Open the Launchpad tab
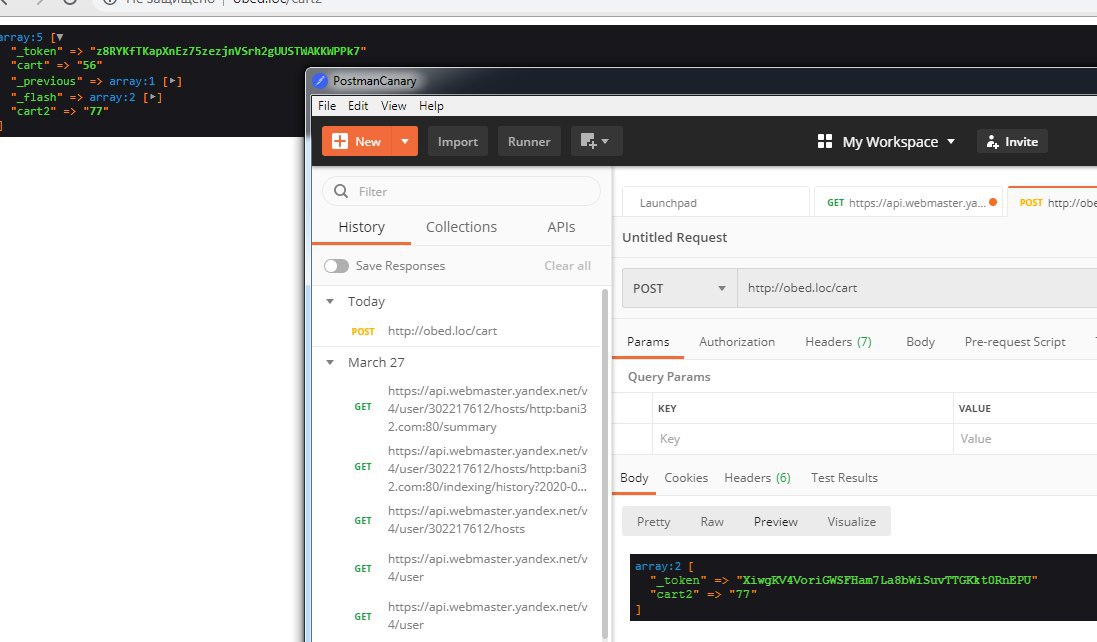This screenshot has height=642, width=1097. [x=715, y=202]
